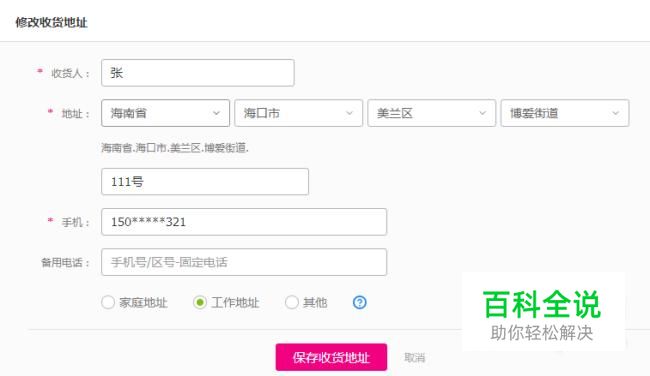Click the 海南省.海口市.美兰区.博爱街道. address summary text
Image resolution: width=650 pixels, height=376 pixels.
175,148
